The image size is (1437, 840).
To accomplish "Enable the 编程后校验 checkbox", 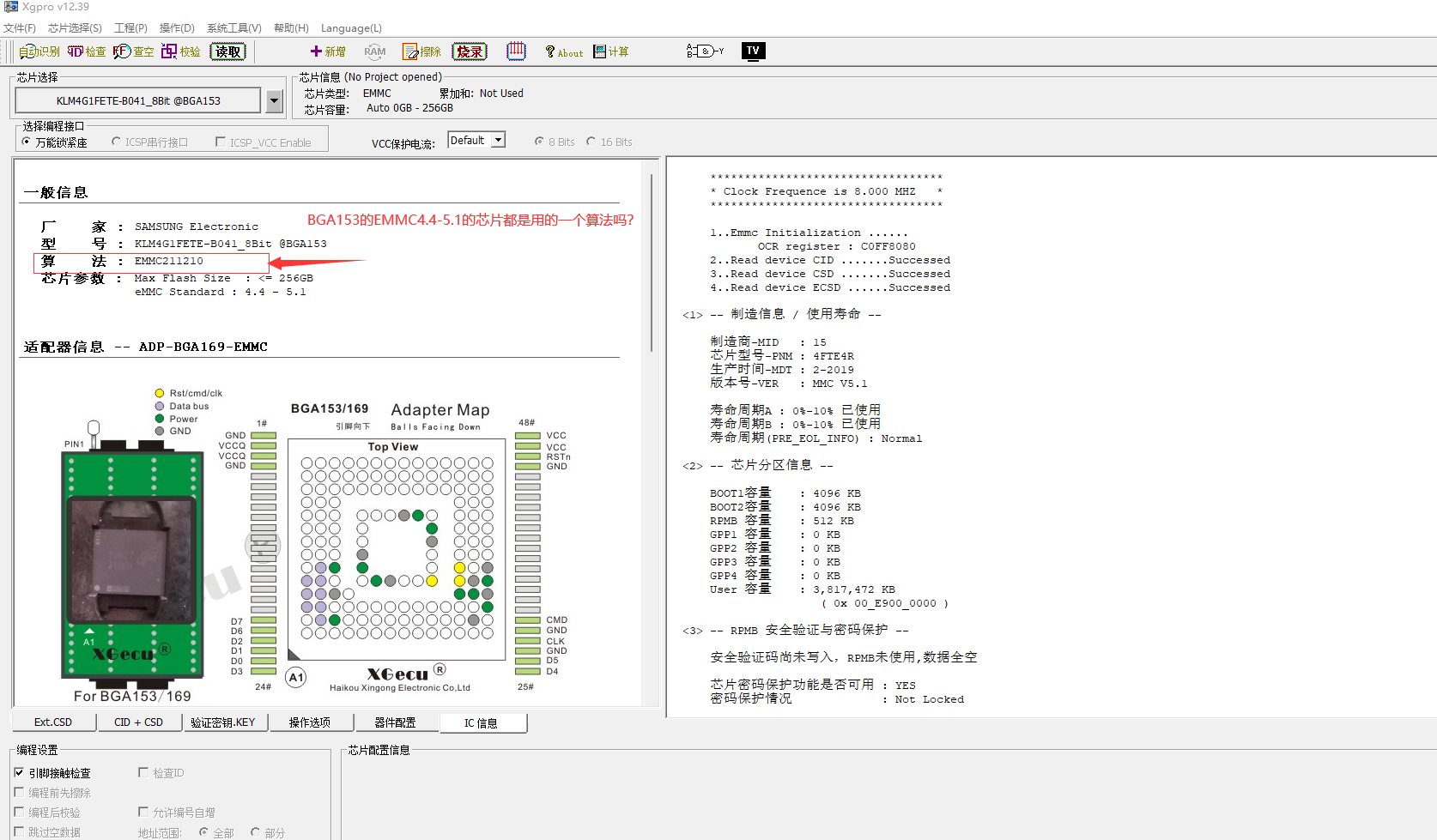I will pyautogui.click(x=19, y=812).
